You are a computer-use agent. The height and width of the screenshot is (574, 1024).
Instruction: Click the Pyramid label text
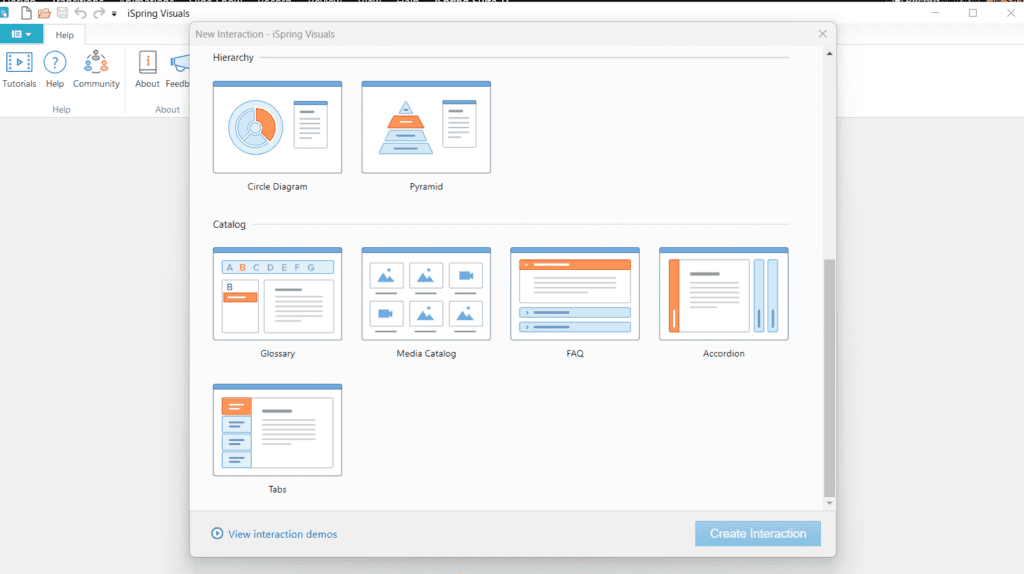(x=426, y=187)
